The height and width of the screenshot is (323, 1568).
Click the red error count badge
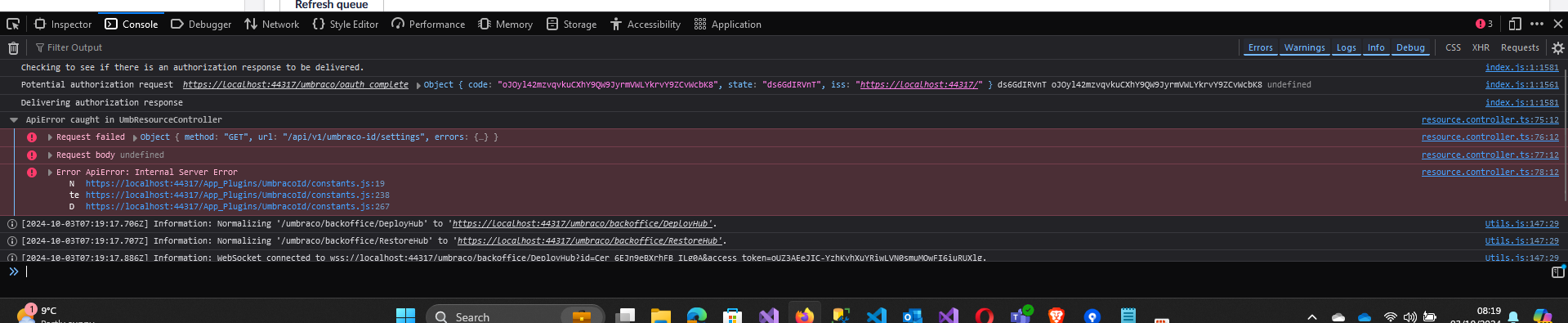click(1484, 24)
